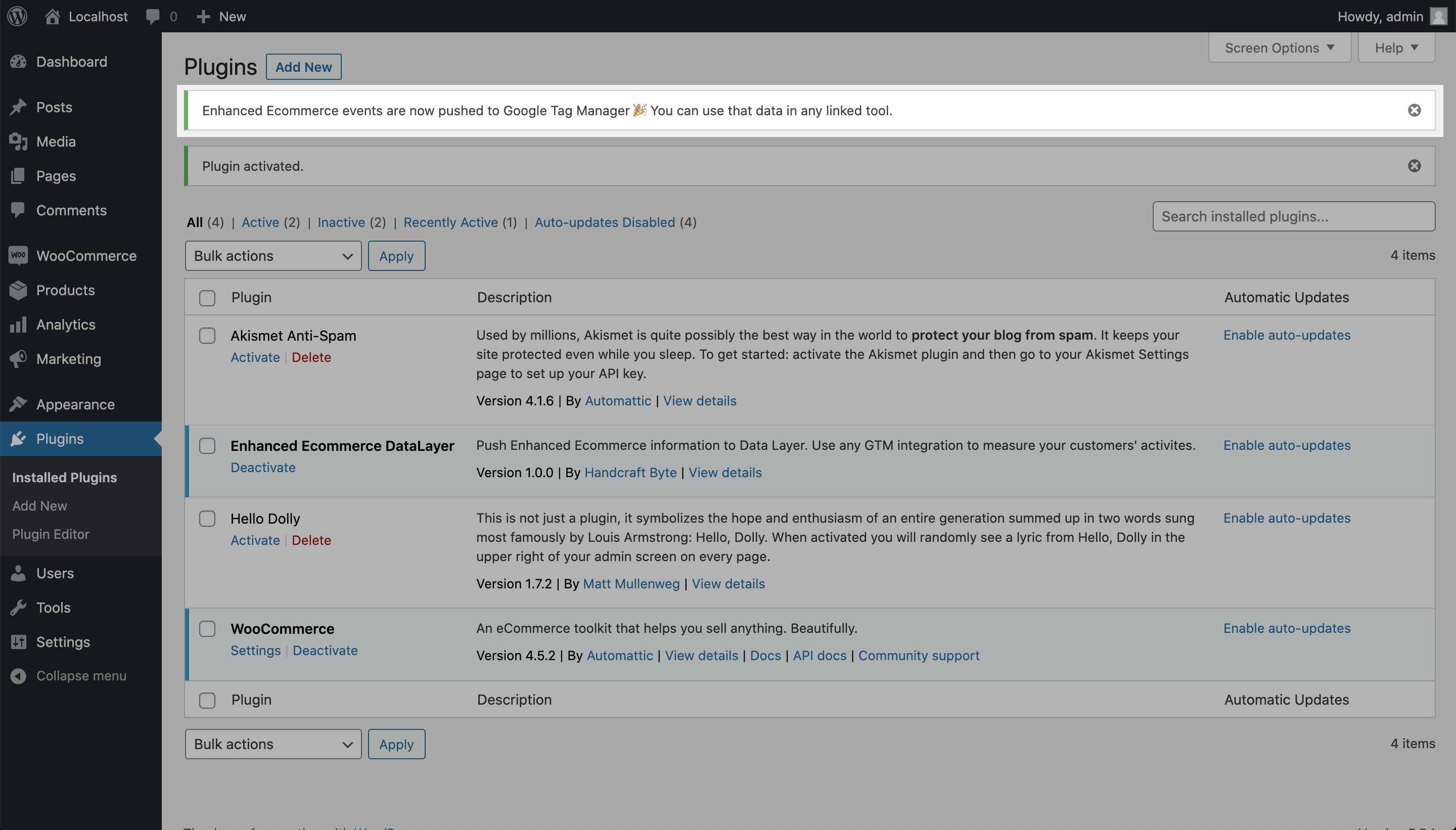
Task: Click the Comments speech bubble sidebar icon
Action: [x=18, y=210]
